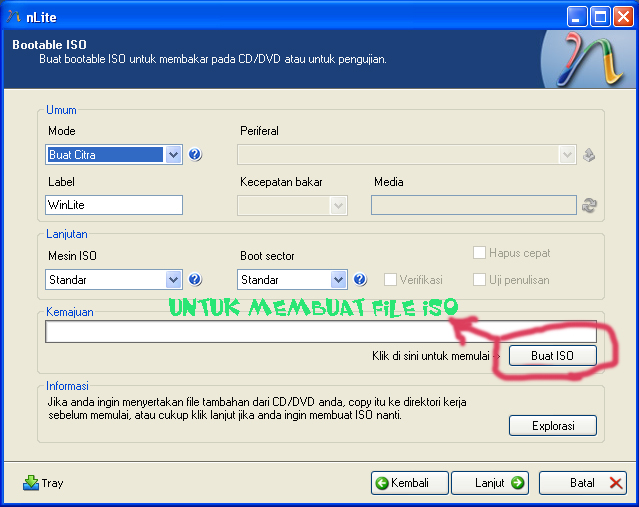Click the nLite title bar icon
The image size is (639, 507).
pyautogui.click(x=14, y=17)
